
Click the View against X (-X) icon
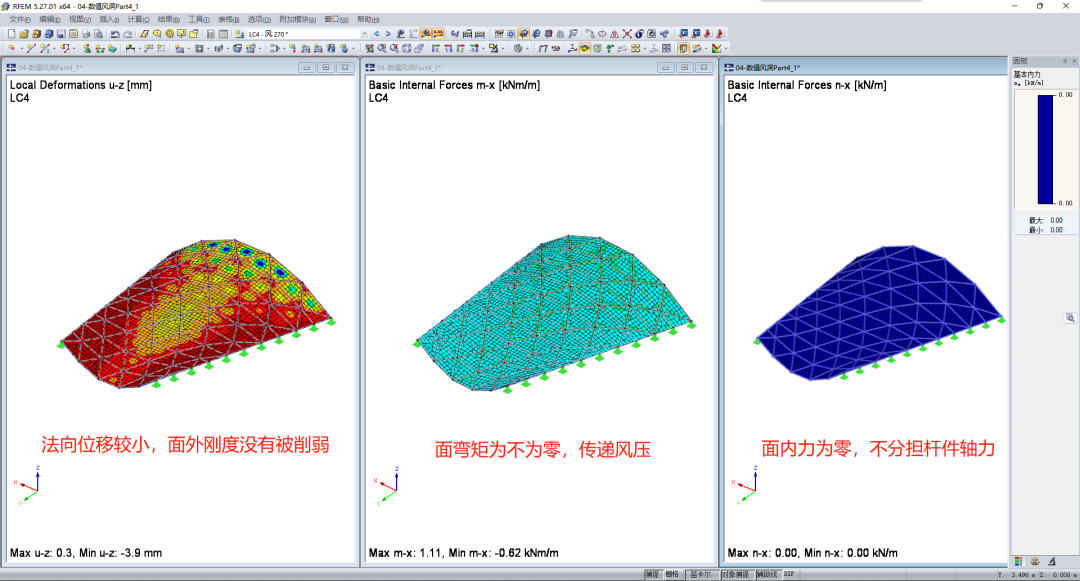pos(474,48)
